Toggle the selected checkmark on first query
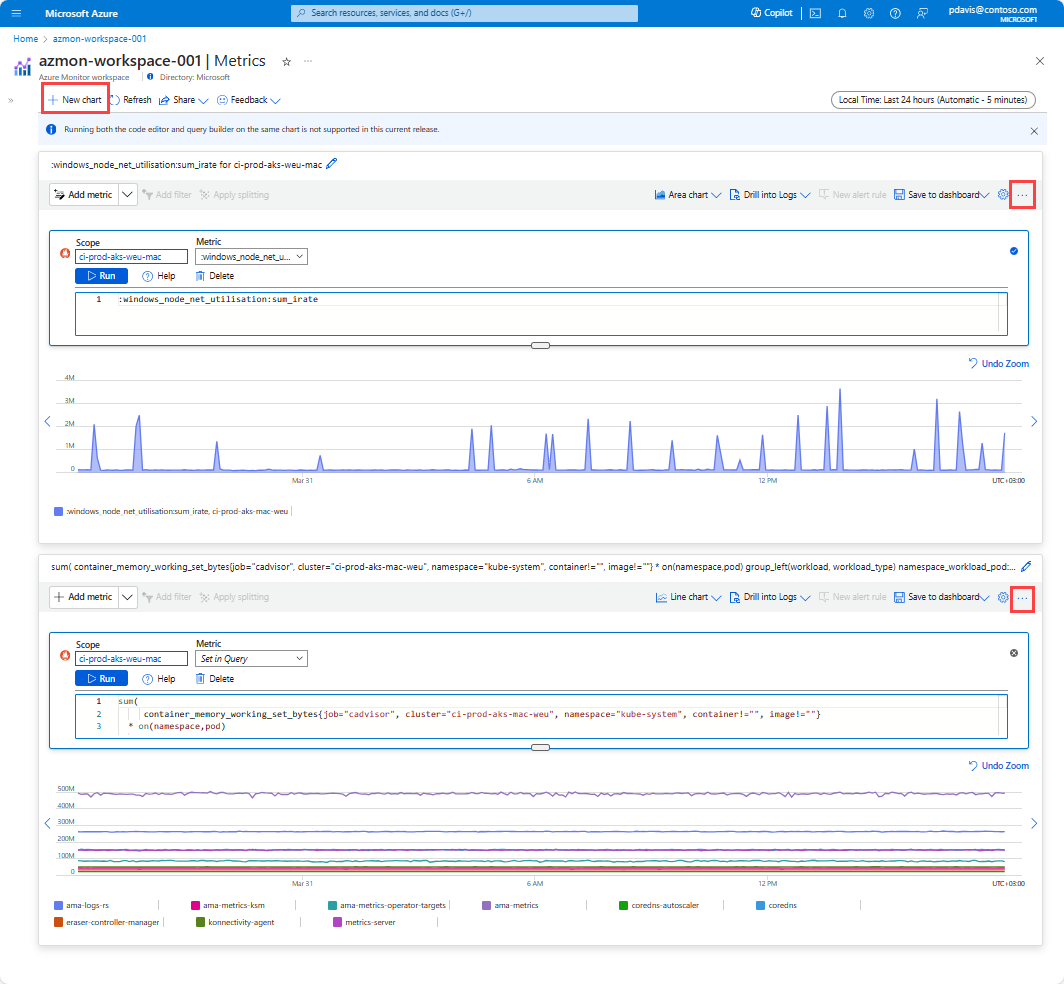 [1014, 251]
